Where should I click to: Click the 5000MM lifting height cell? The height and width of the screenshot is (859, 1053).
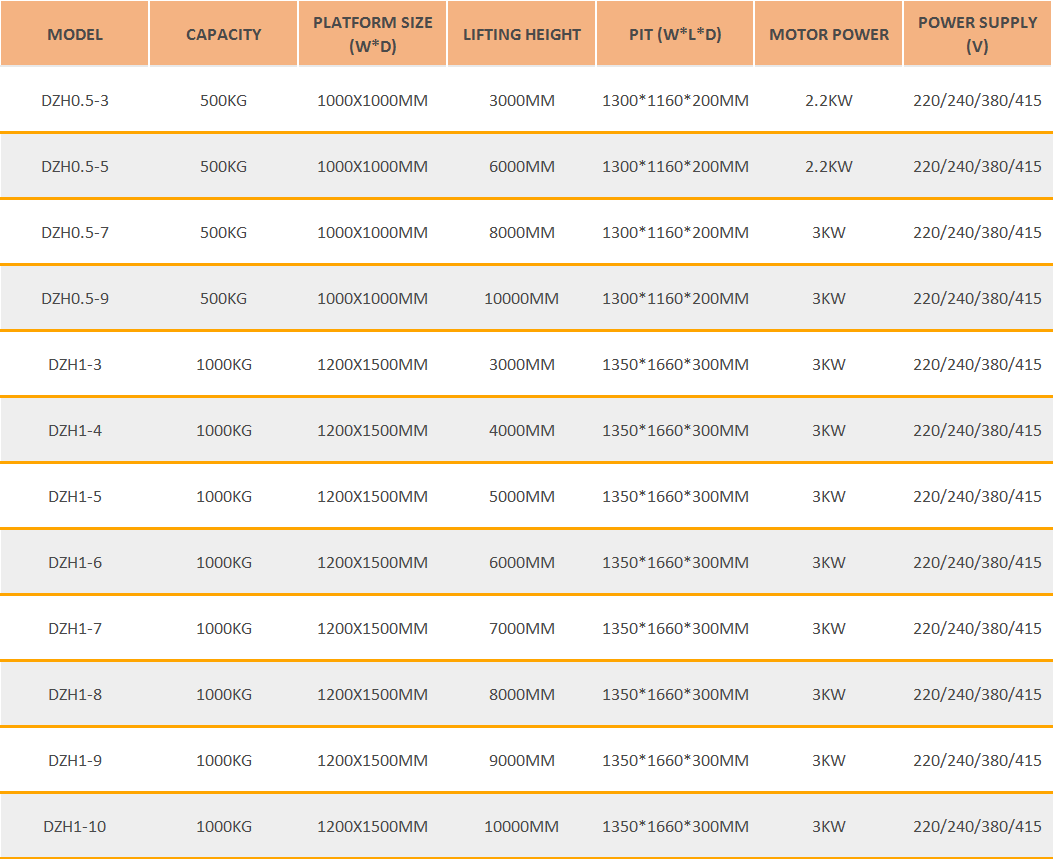(521, 496)
